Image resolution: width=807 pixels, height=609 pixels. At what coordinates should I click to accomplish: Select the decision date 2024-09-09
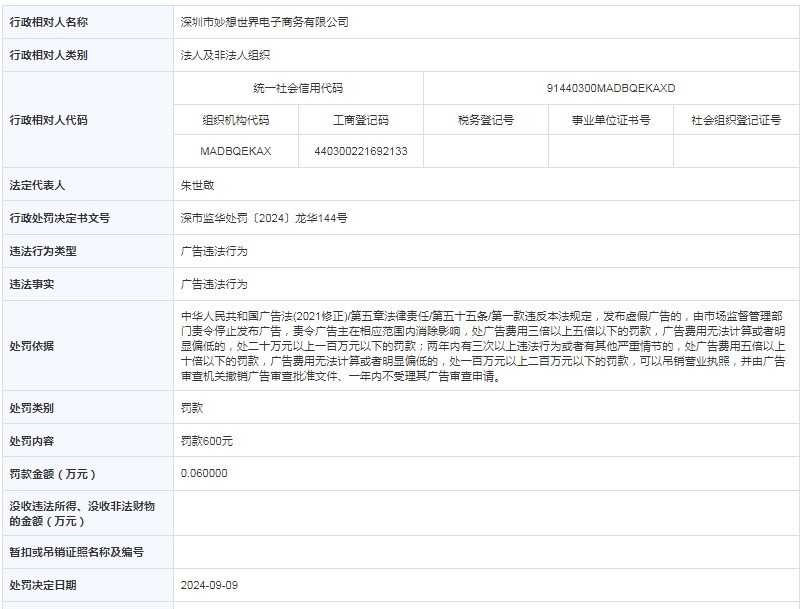[209, 585]
